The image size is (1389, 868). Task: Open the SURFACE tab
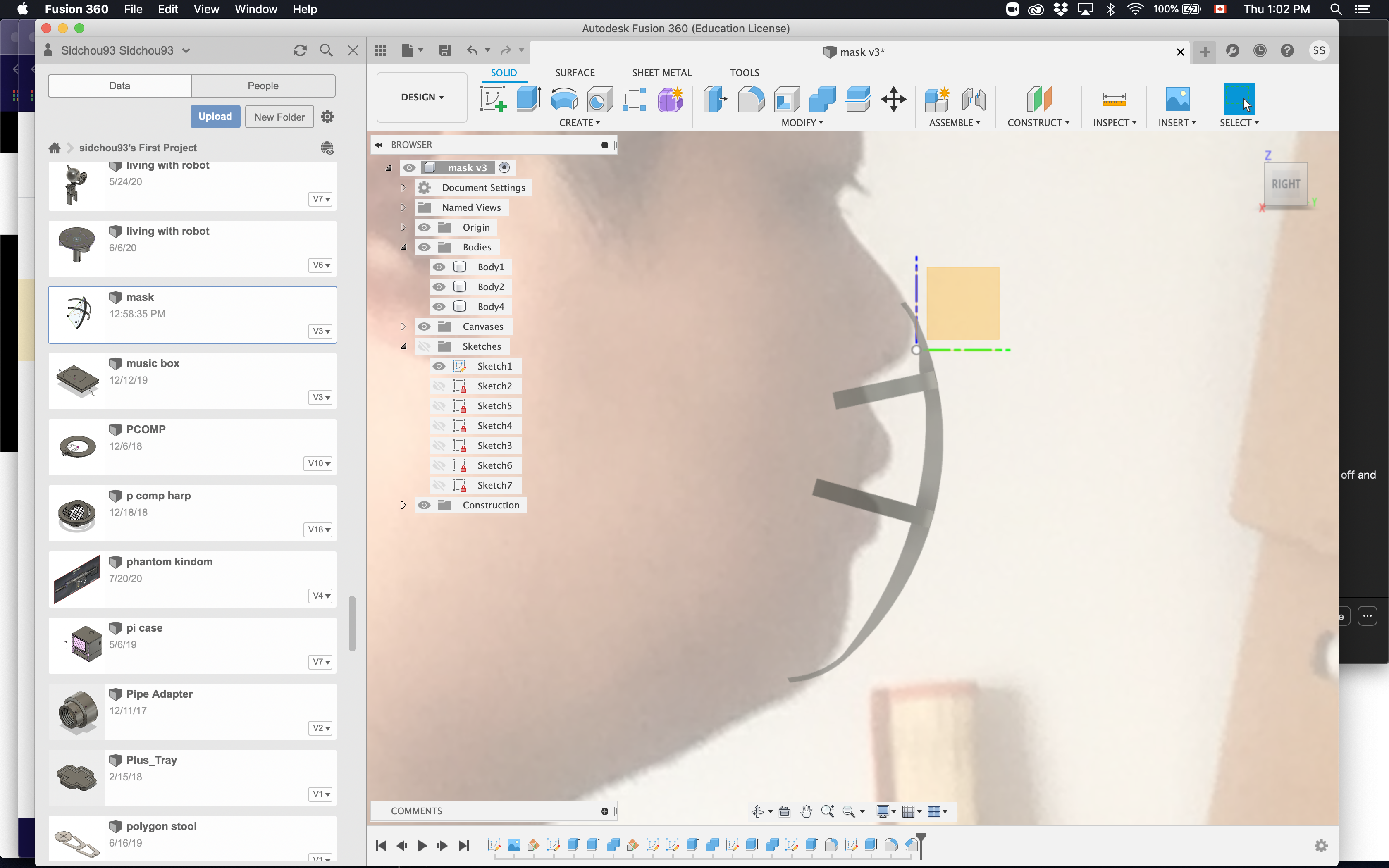[x=575, y=72]
